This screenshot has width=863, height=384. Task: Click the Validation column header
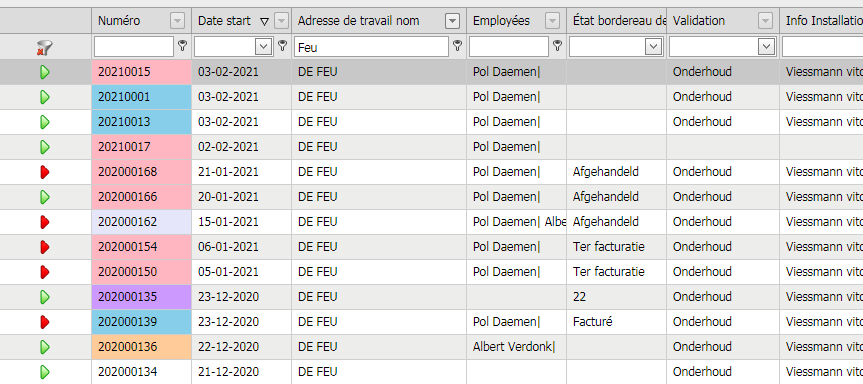(x=699, y=21)
